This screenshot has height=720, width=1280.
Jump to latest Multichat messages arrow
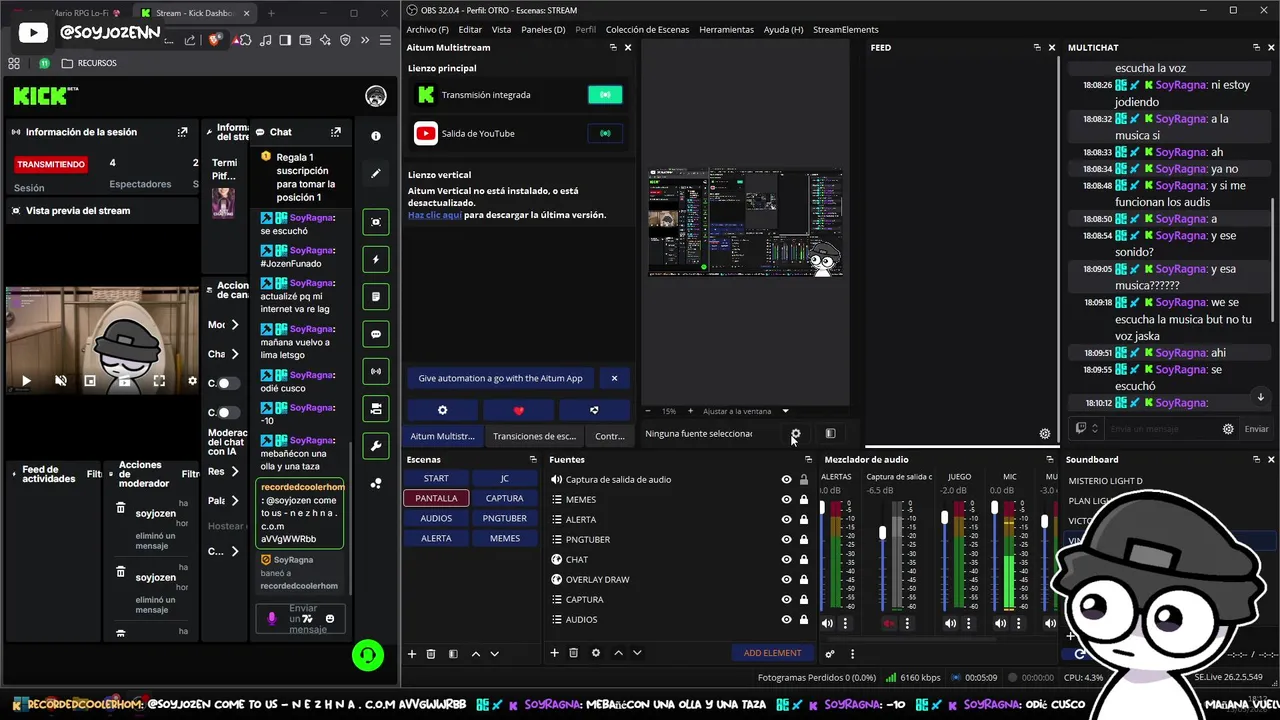pyautogui.click(x=1260, y=397)
